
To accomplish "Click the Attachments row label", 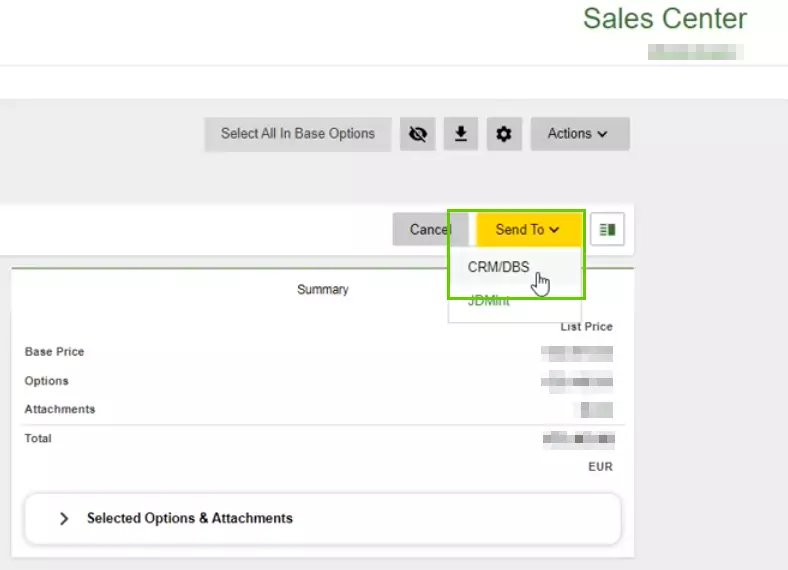I will click(x=60, y=409).
